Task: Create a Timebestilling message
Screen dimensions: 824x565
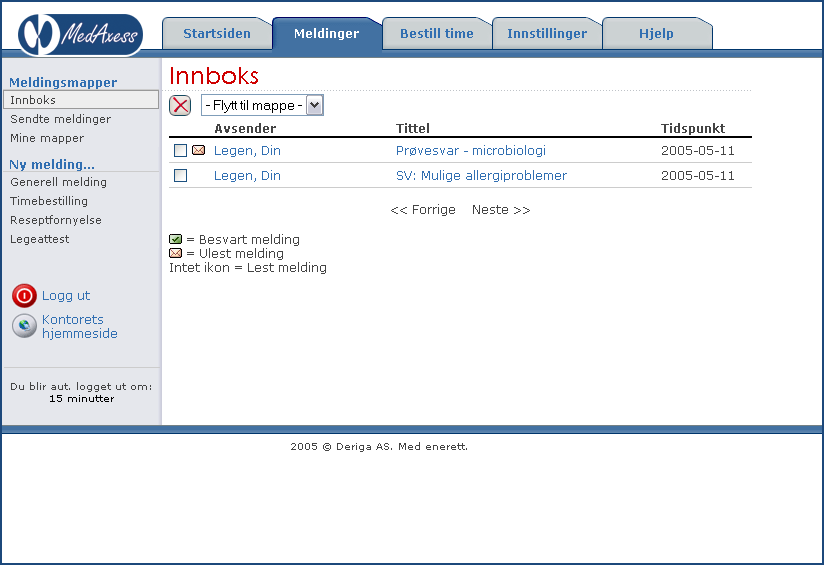Action: tap(49, 201)
